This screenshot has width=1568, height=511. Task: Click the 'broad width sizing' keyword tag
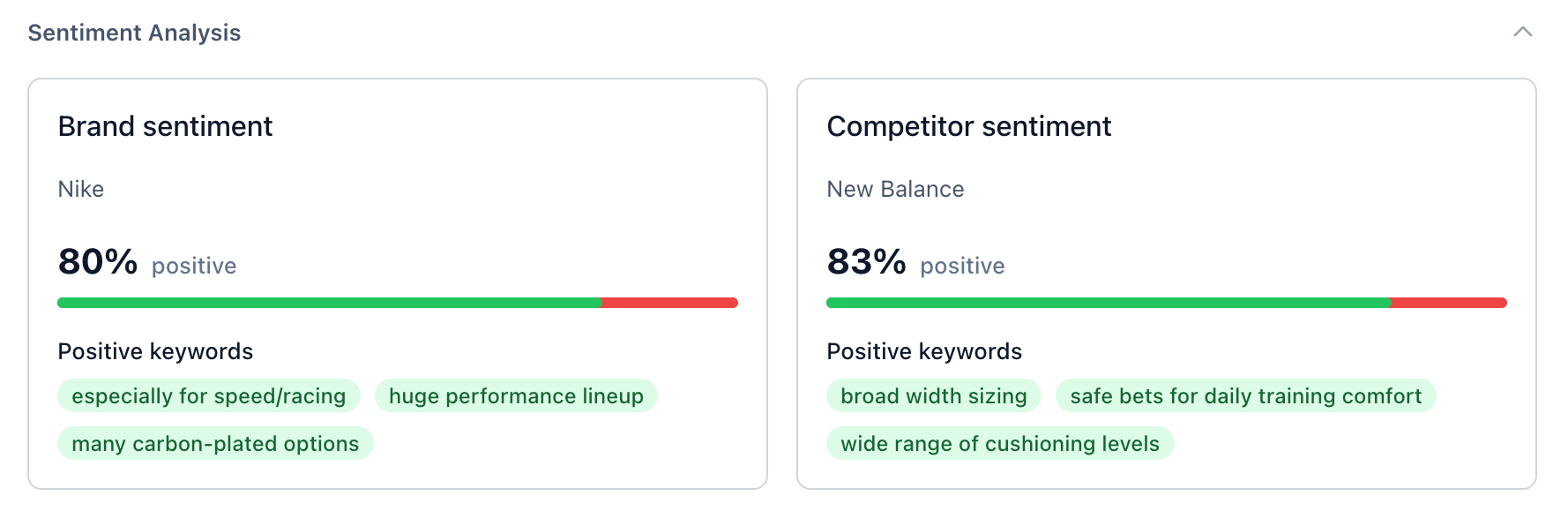pyautogui.click(x=934, y=395)
